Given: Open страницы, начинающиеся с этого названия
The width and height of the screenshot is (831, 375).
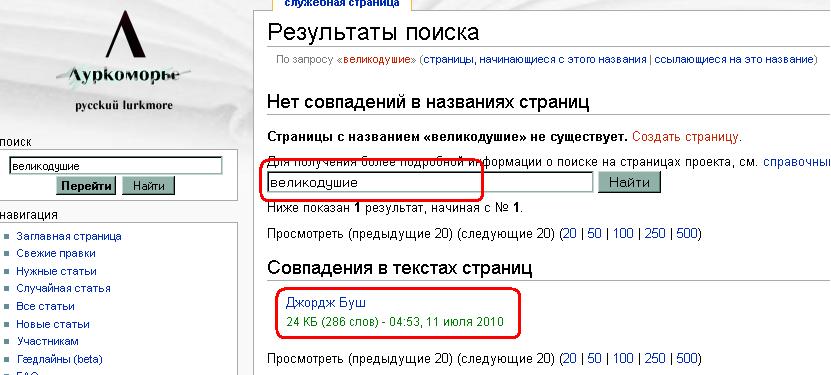Looking at the screenshot, I should (535, 59).
